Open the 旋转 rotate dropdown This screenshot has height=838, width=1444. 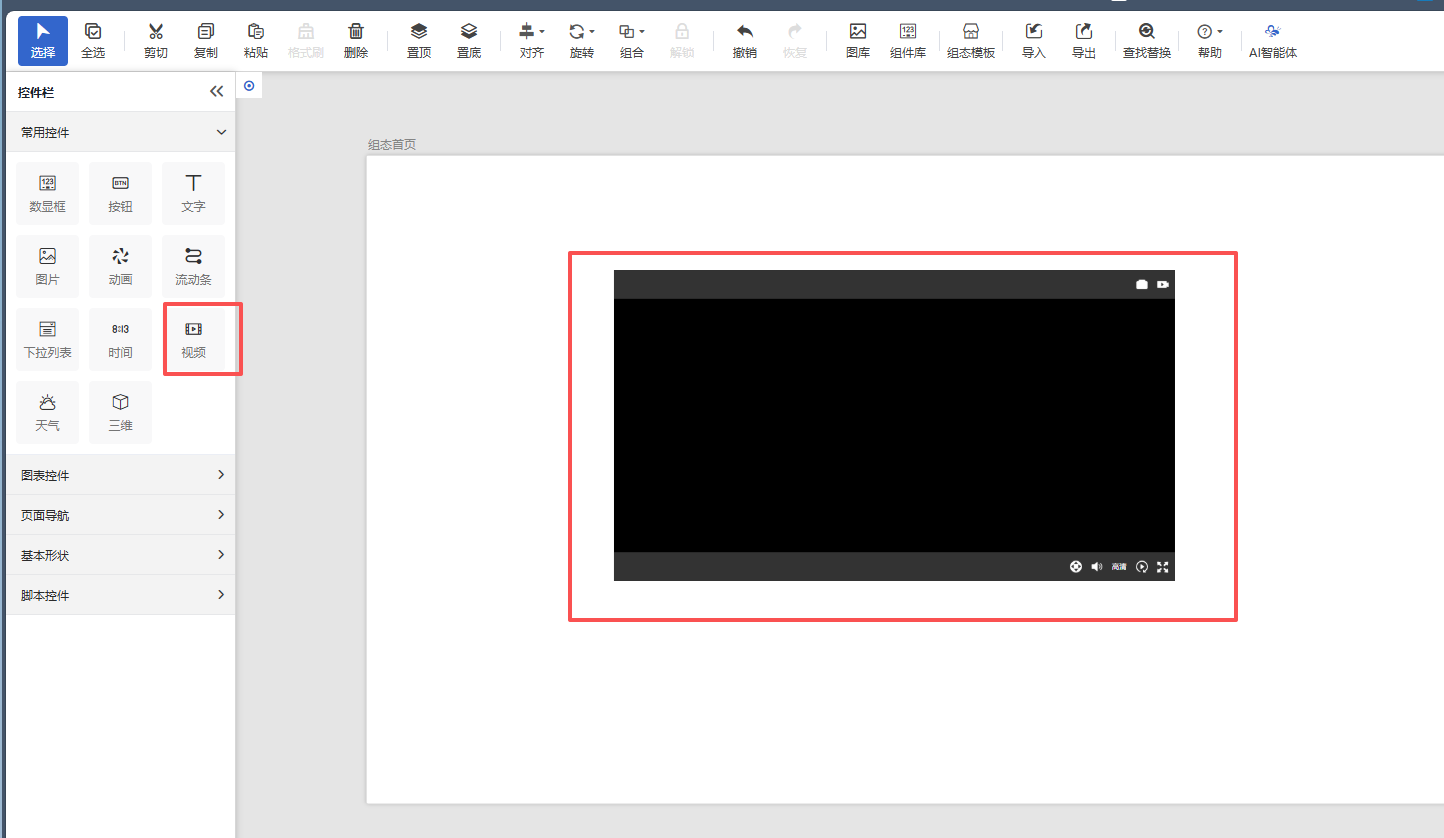pos(582,40)
